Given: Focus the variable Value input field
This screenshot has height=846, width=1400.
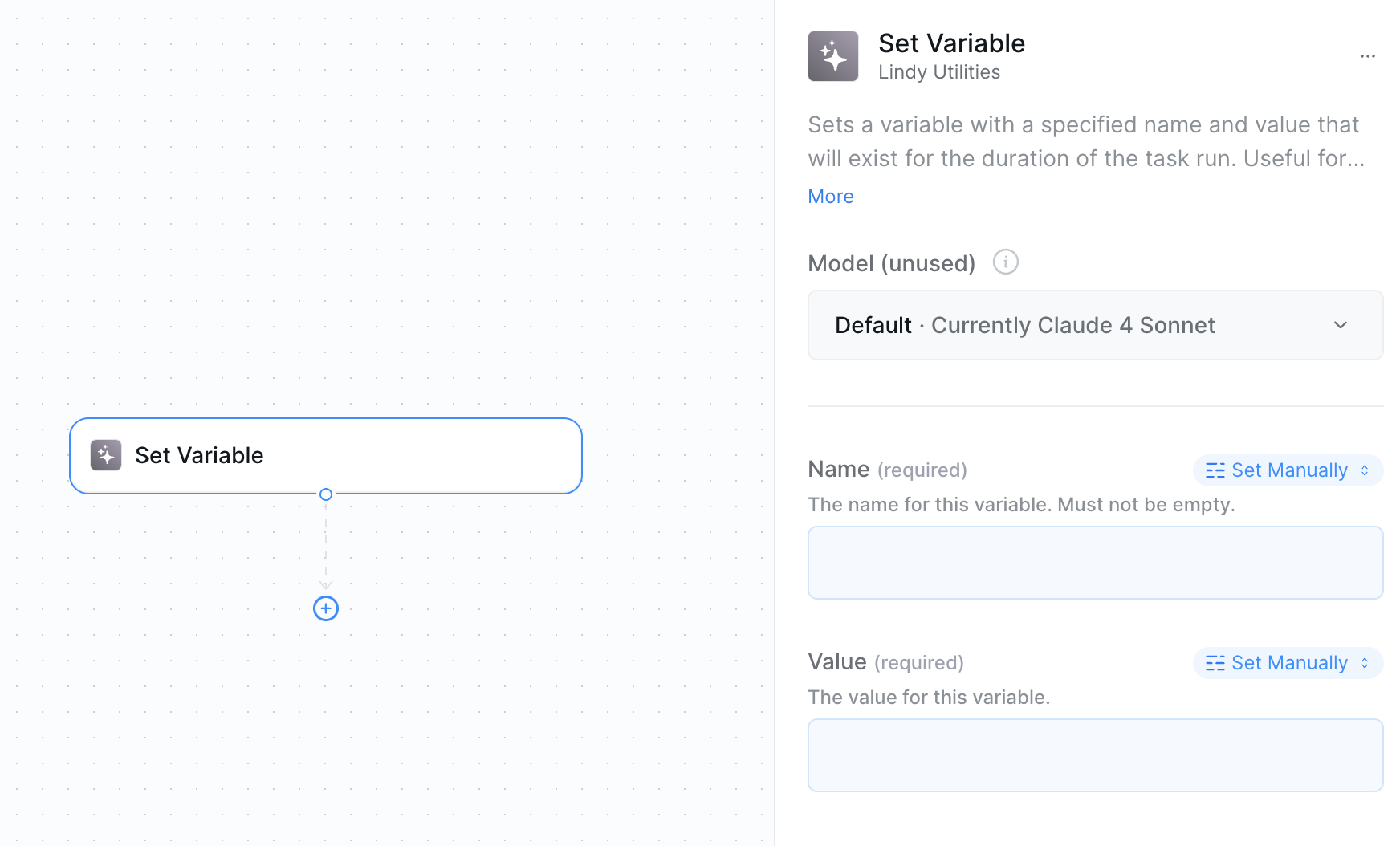Looking at the screenshot, I should (x=1095, y=755).
